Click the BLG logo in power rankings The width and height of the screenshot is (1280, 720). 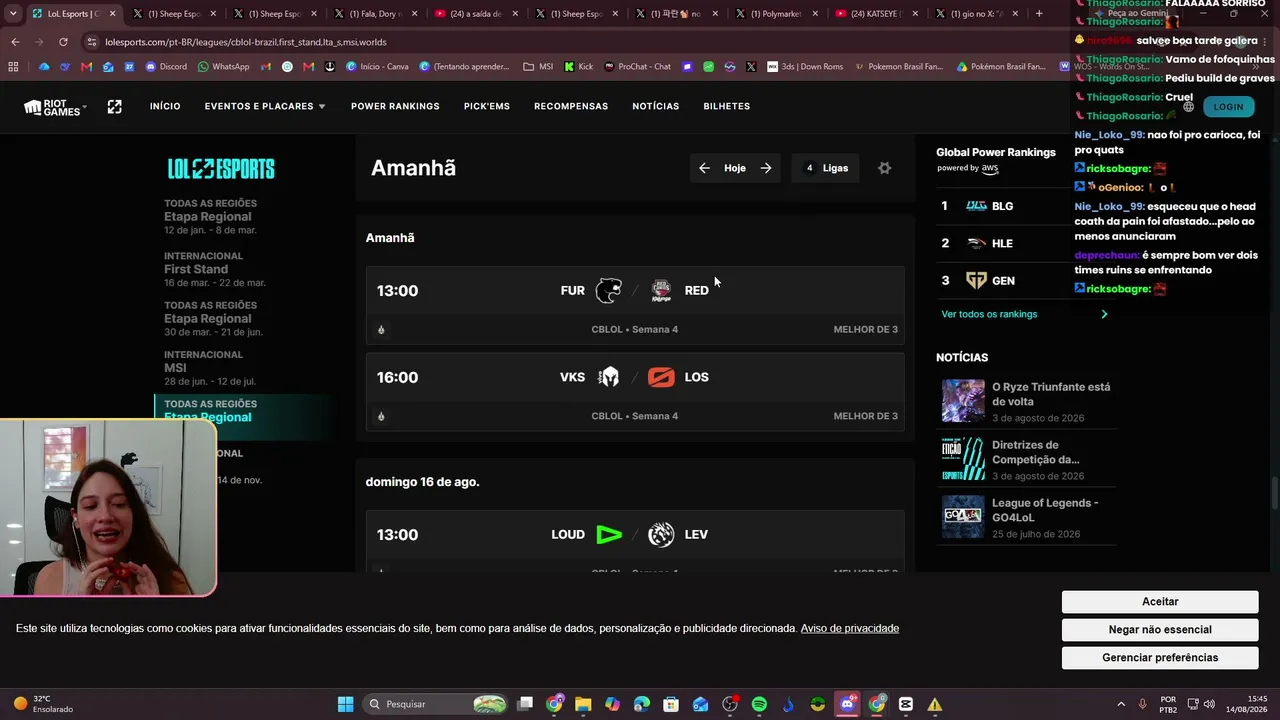point(976,206)
